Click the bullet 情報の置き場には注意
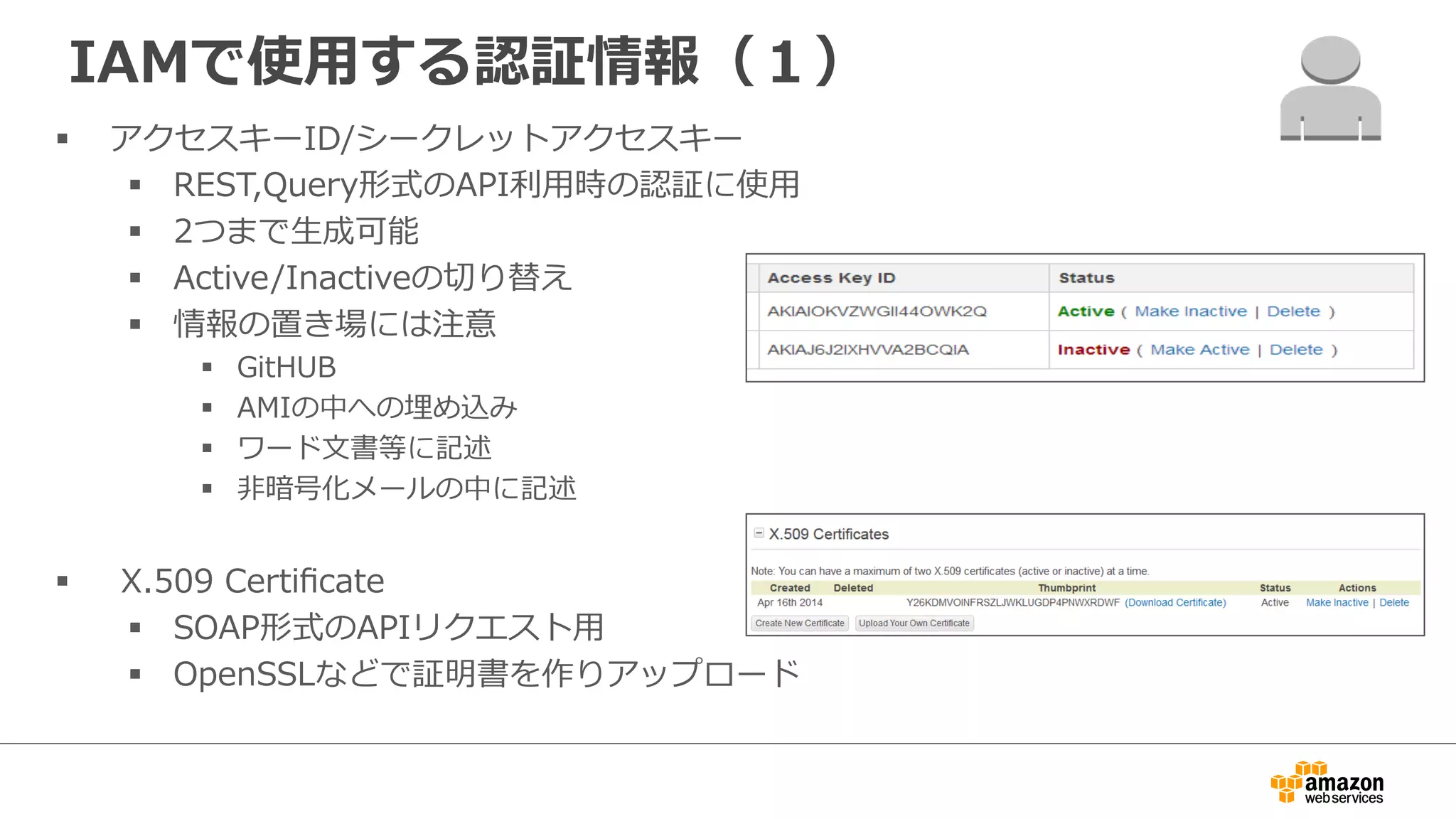This screenshot has height=819, width=1456. [335, 324]
